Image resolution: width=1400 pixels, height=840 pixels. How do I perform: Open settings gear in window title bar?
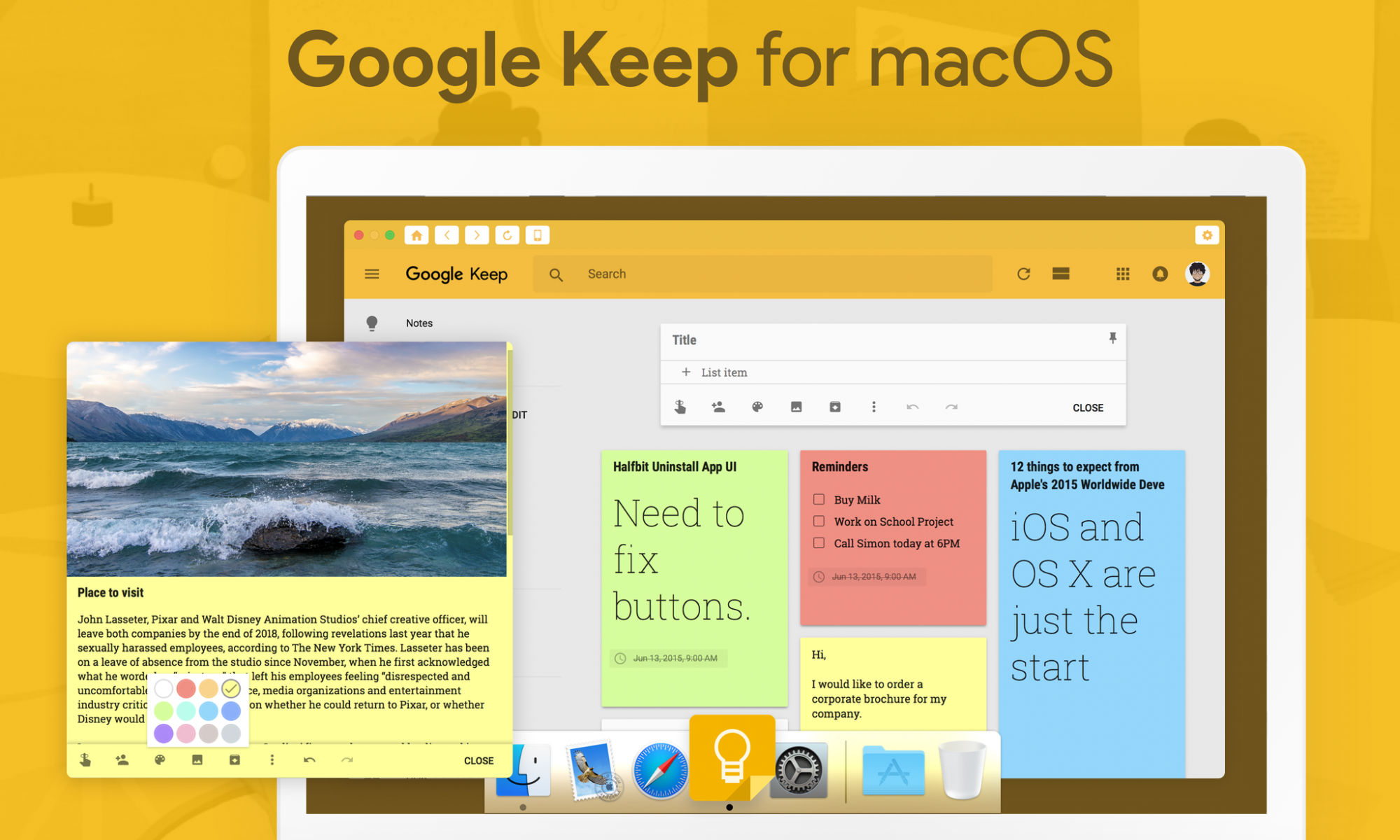click(1207, 235)
